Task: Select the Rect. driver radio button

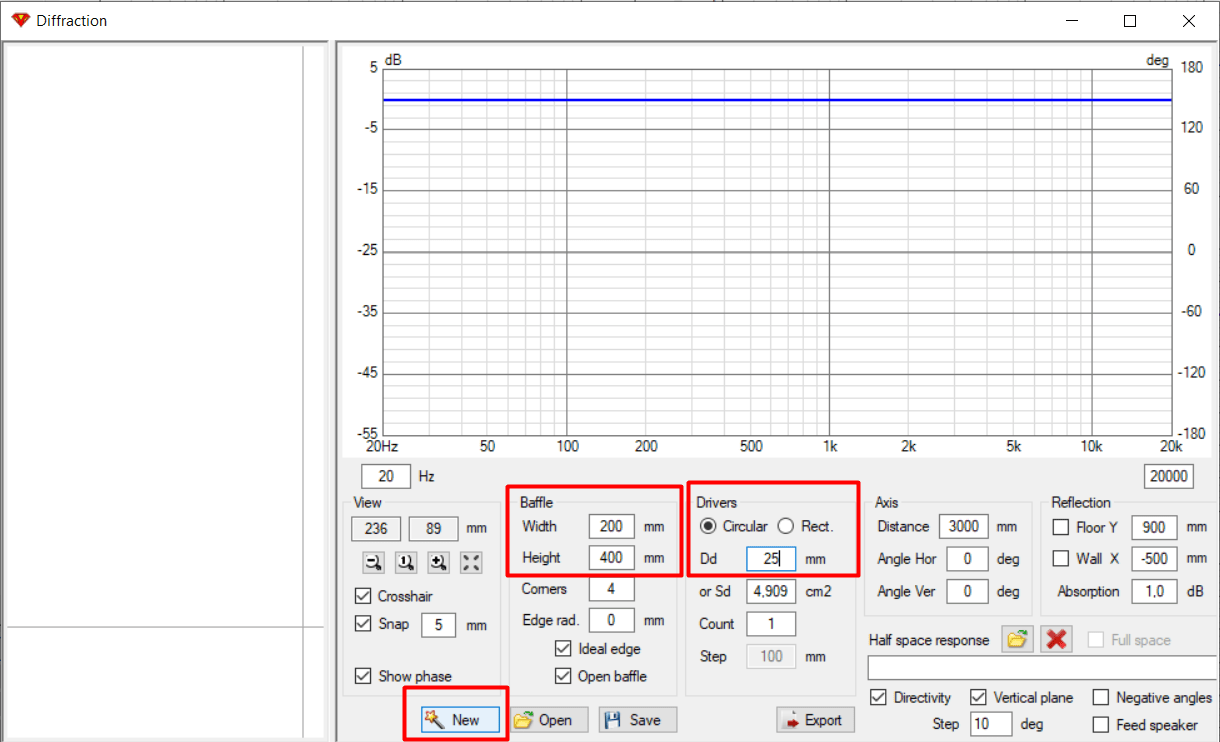Action: (x=786, y=526)
